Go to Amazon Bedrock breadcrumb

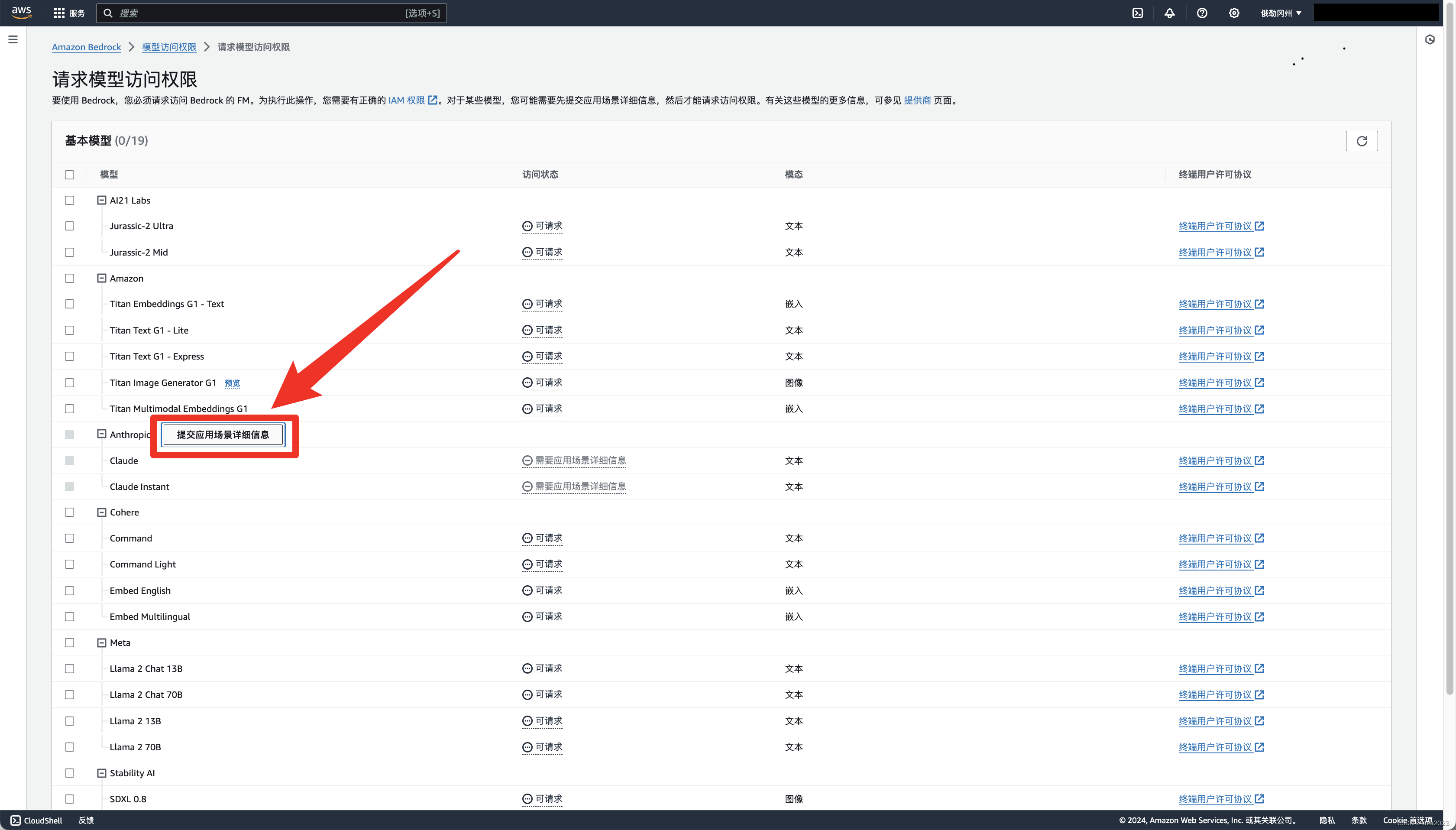pyautogui.click(x=87, y=47)
